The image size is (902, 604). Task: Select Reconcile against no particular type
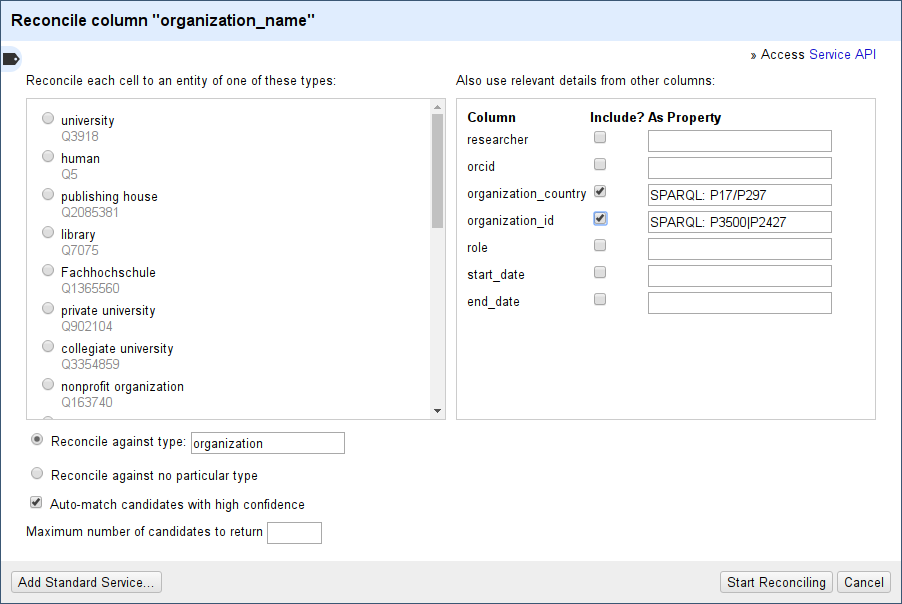(37, 473)
